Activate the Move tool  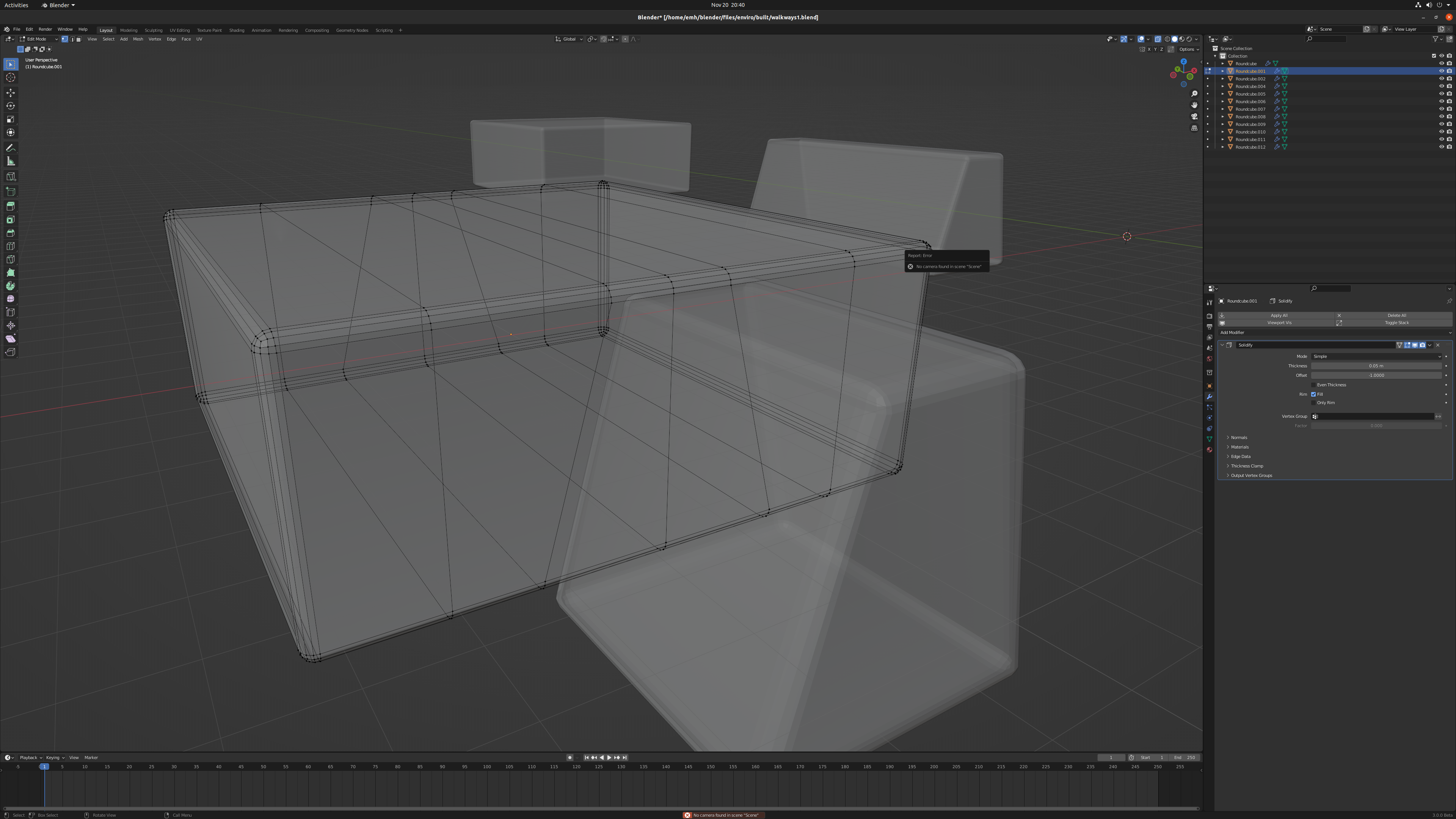click(11, 93)
